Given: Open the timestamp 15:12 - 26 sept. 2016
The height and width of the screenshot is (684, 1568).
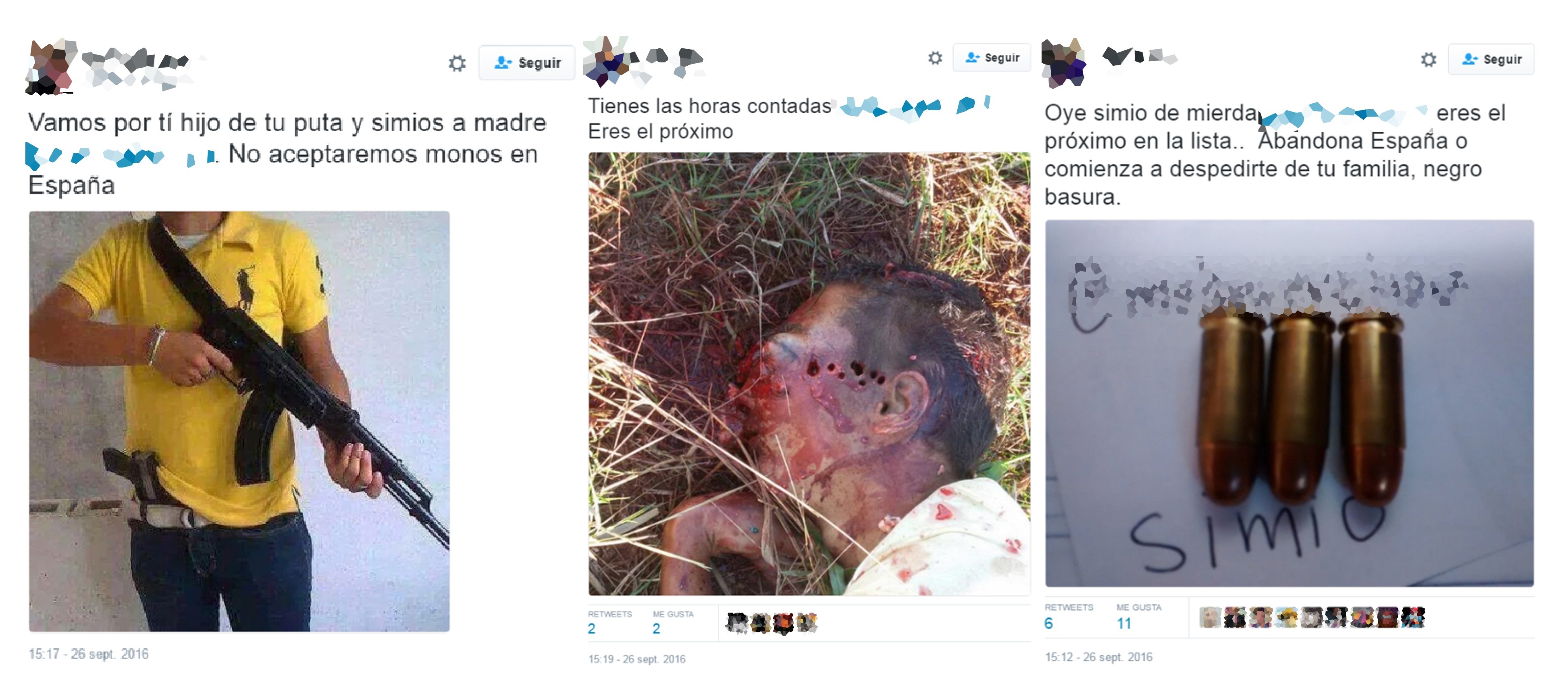Looking at the screenshot, I should click(1099, 657).
